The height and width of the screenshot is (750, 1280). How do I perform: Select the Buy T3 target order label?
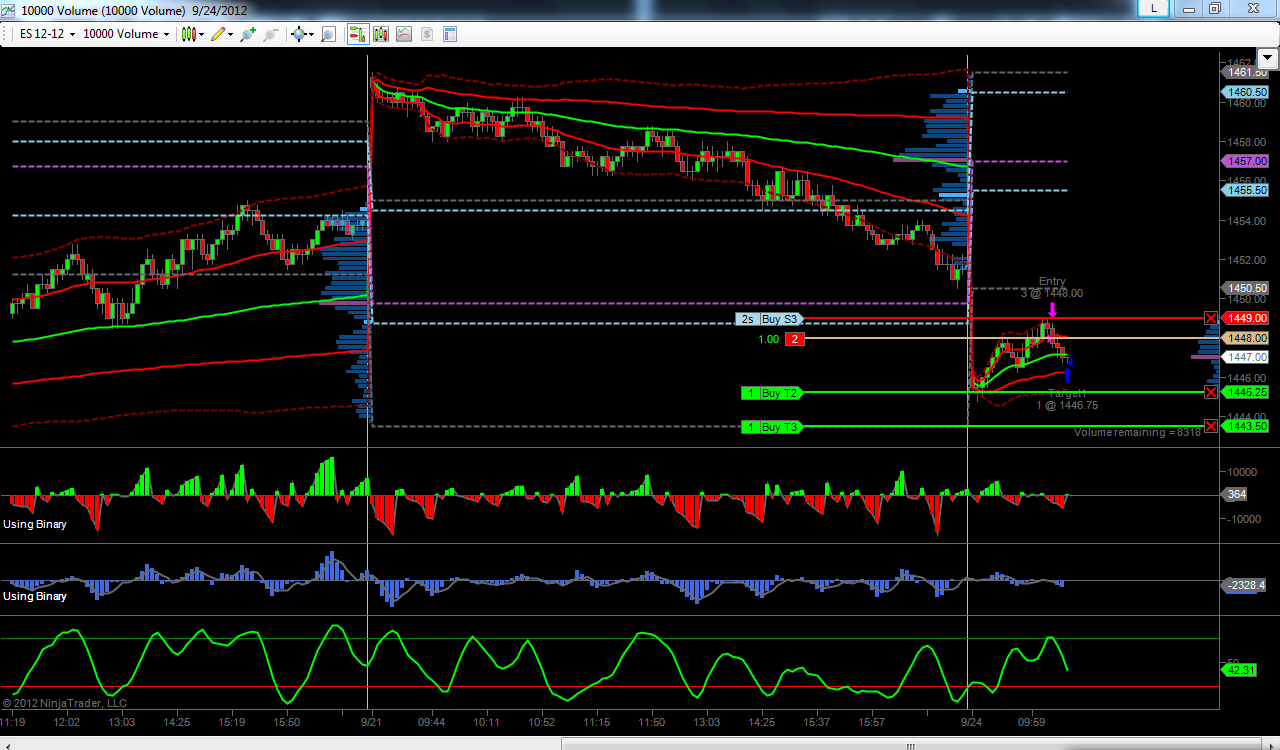[772, 427]
